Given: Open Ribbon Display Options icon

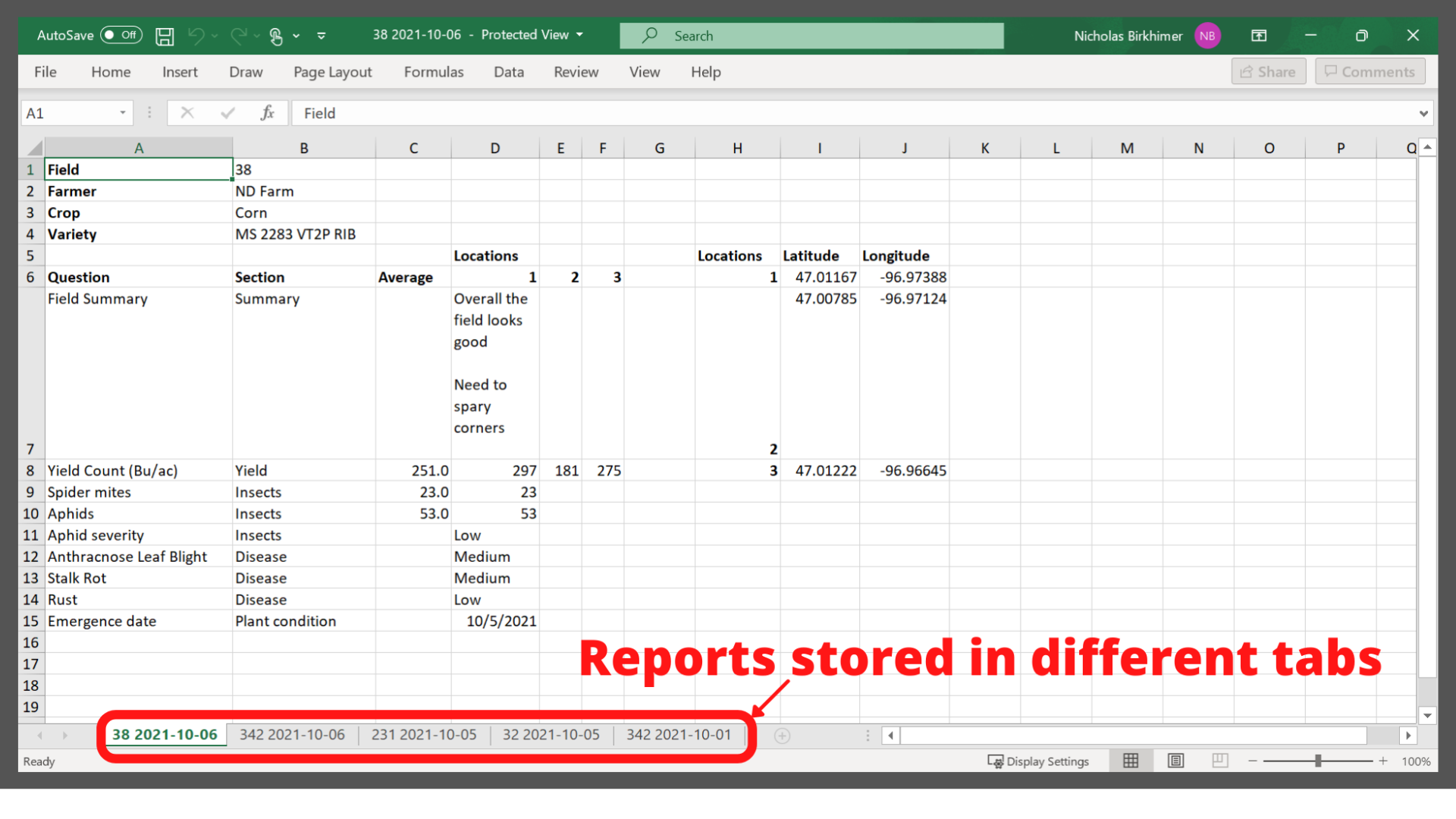Looking at the screenshot, I should click(x=1259, y=36).
